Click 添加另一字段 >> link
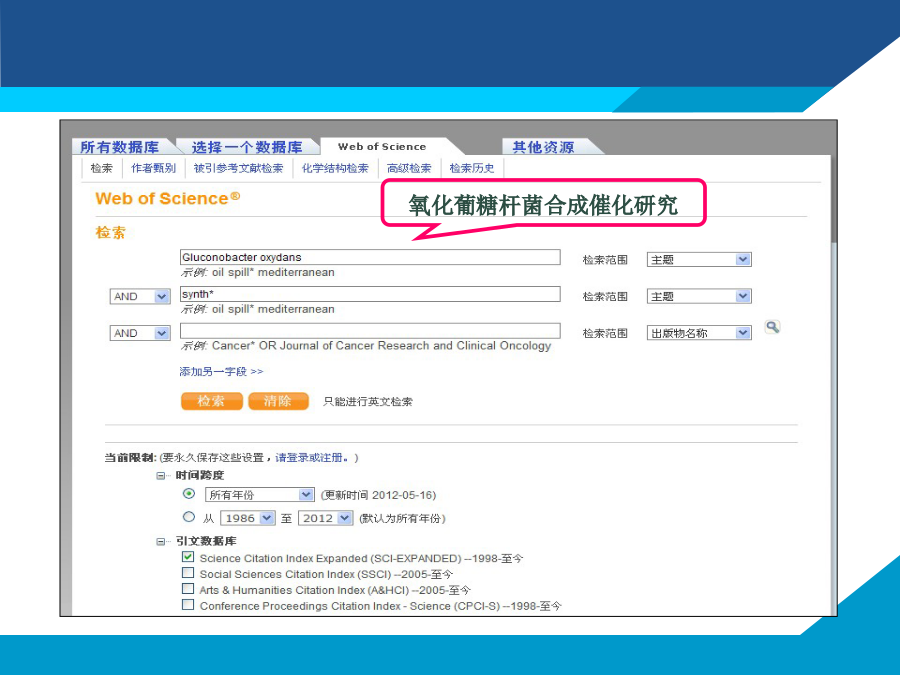Viewport: 900px width, 675px height. click(221, 371)
